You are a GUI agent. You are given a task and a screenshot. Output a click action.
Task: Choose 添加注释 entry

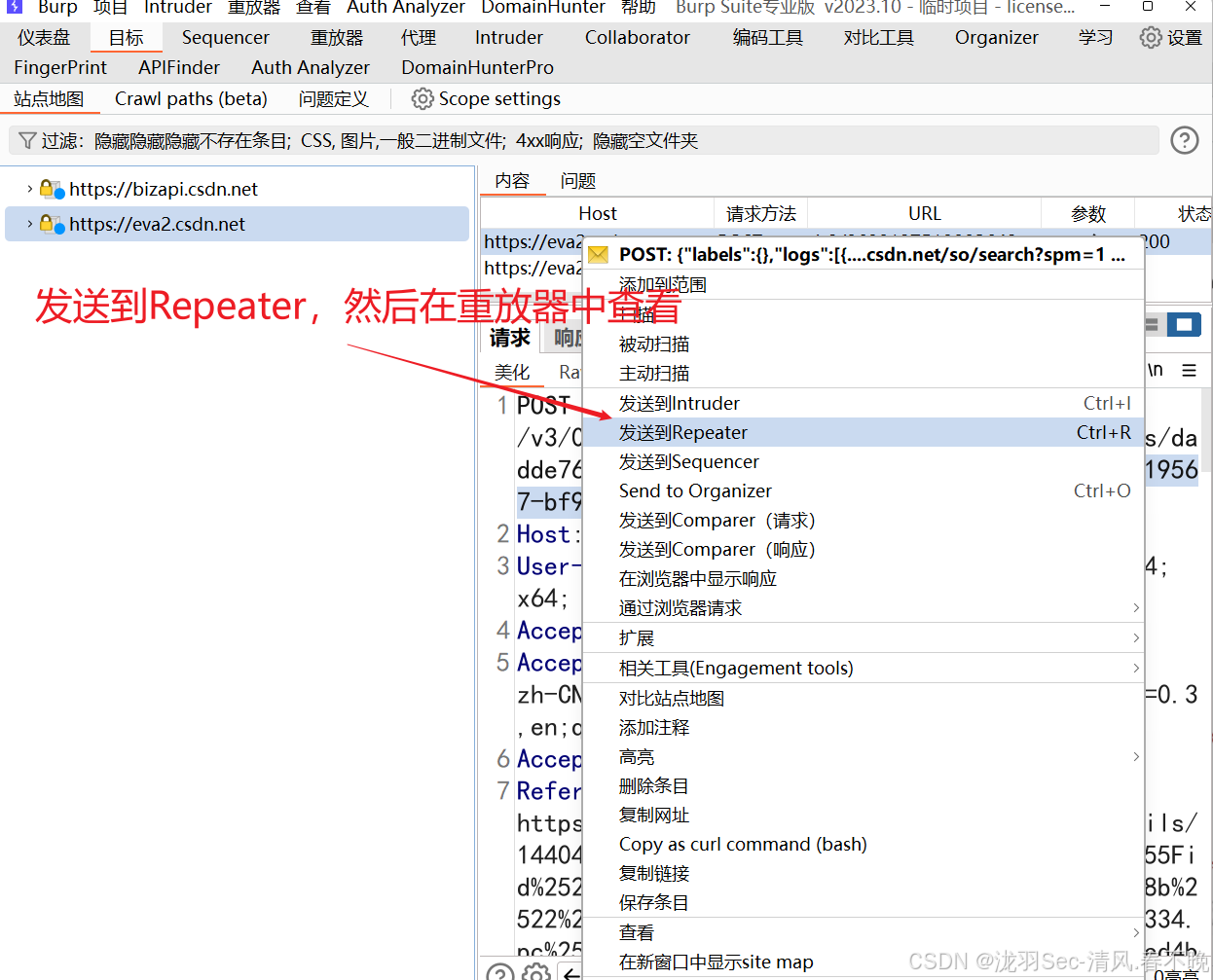click(863, 727)
